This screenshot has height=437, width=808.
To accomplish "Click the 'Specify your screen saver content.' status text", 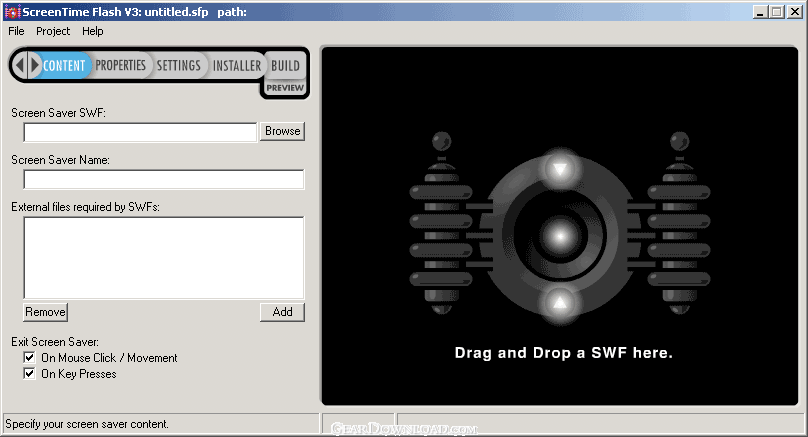I will 87,424.
